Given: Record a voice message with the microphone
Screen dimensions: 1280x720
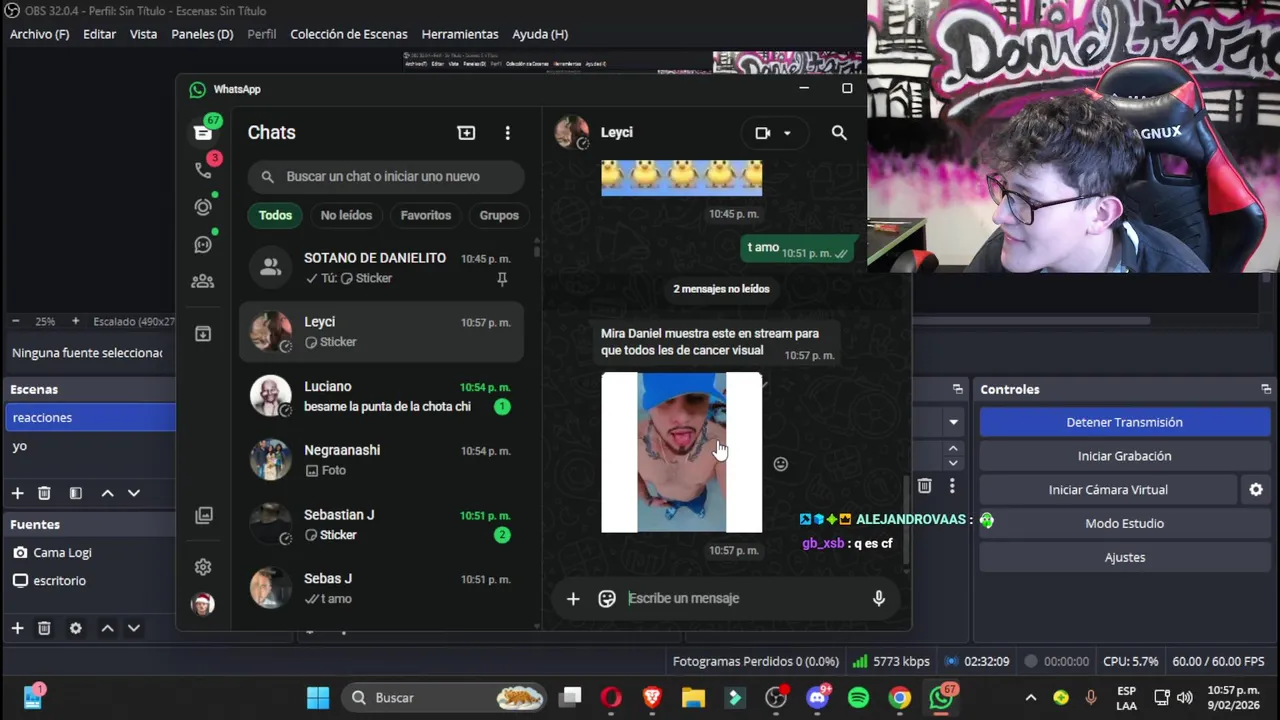Looking at the screenshot, I should [x=879, y=598].
